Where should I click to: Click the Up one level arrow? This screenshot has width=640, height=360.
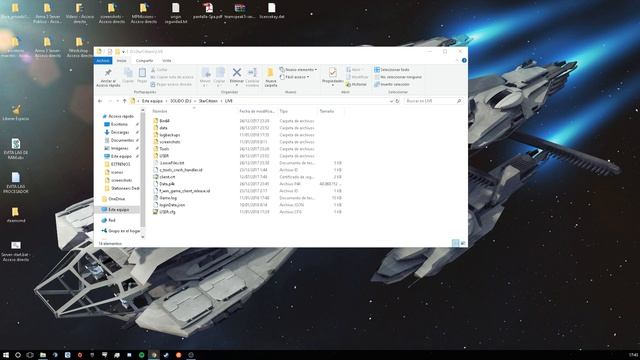click(124, 101)
